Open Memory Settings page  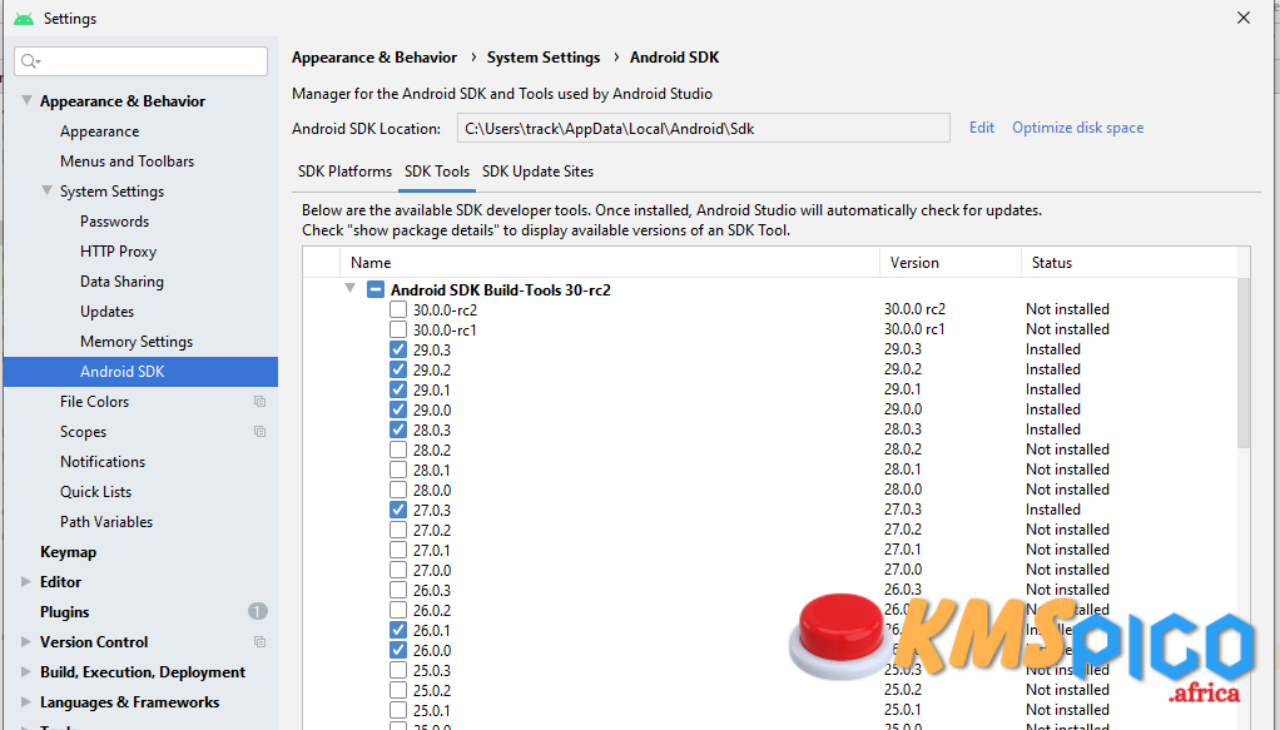point(136,342)
